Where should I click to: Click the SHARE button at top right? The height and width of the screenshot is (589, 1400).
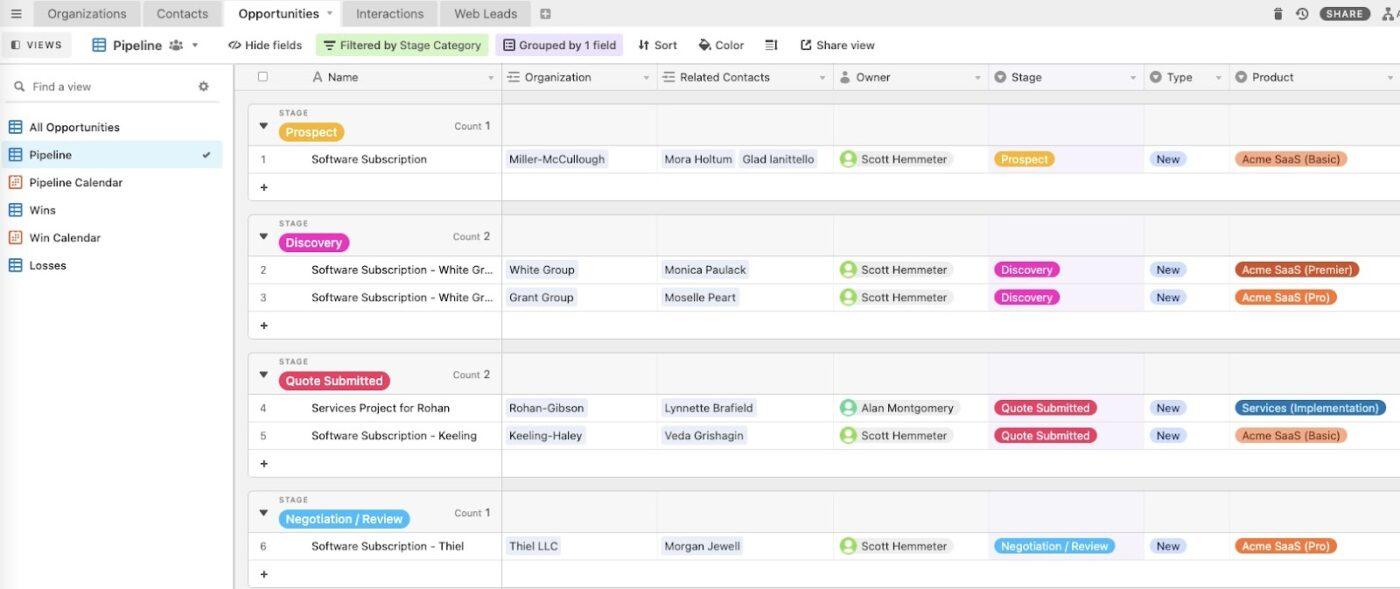pos(1345,14)
